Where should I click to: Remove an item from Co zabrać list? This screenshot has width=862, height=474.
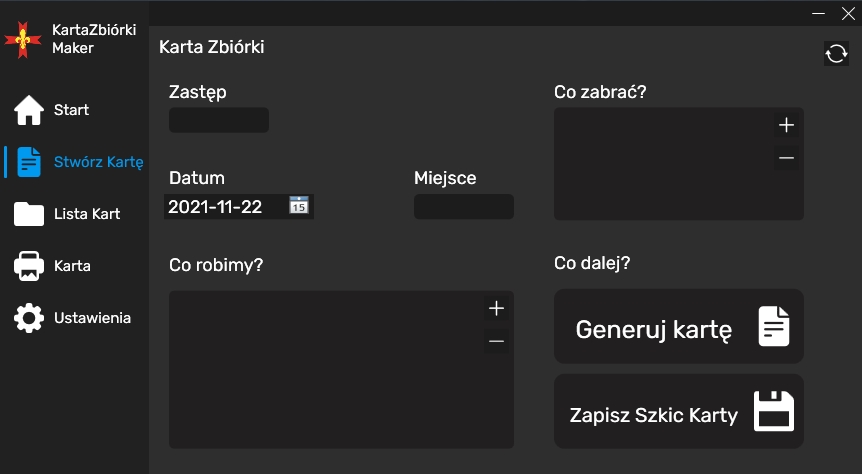tap(786, 157)
